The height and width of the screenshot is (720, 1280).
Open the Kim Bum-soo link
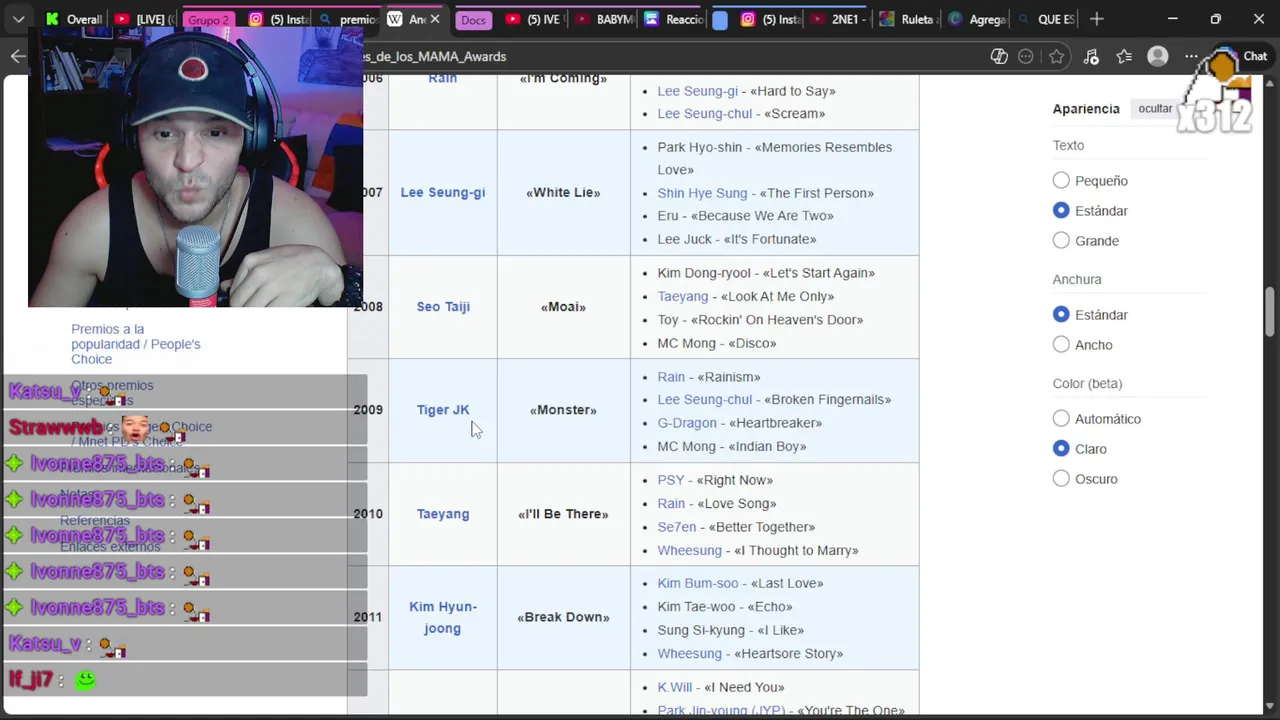click(698, 583)
